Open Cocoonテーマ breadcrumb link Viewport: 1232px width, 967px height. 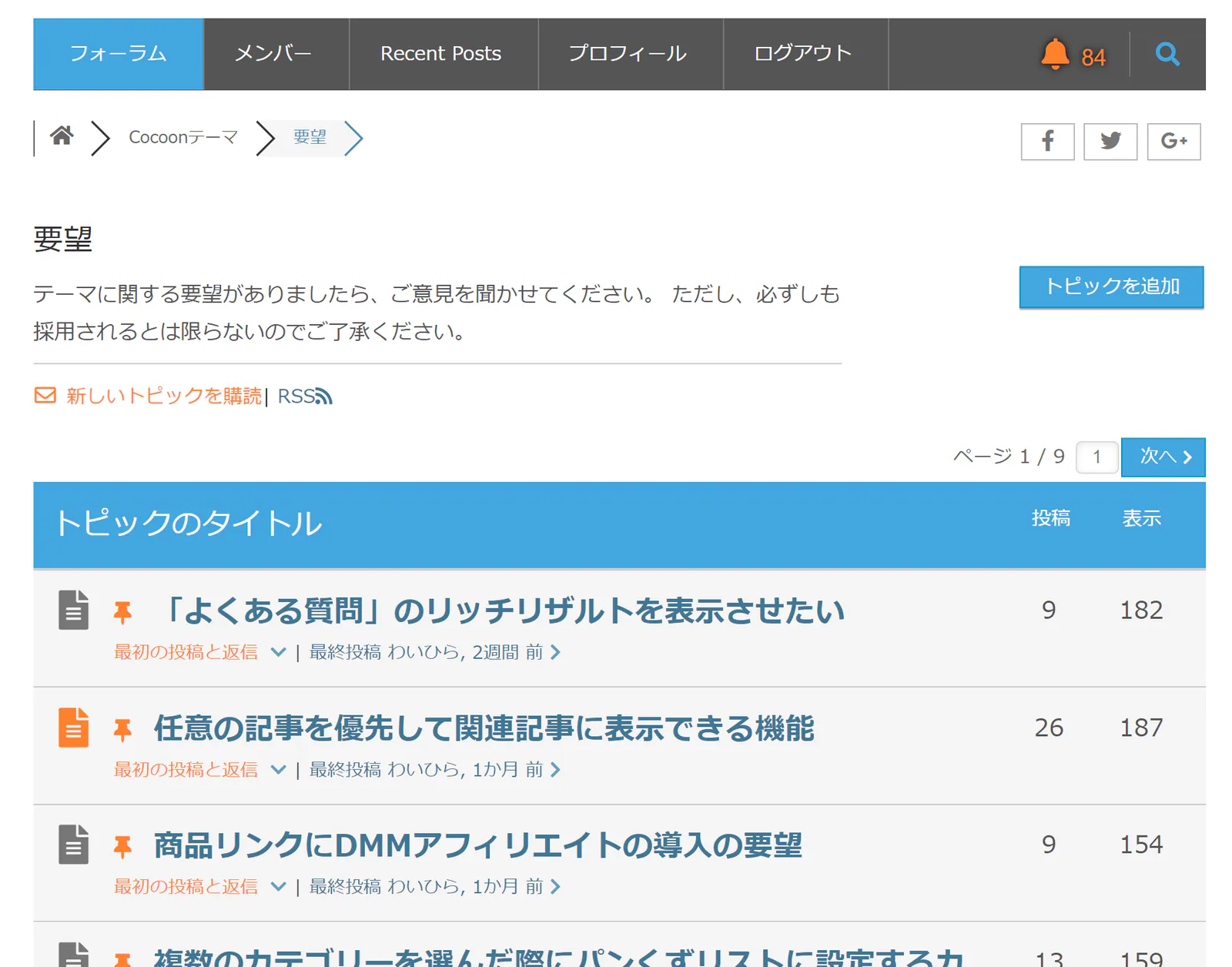[x=183, y=137]
